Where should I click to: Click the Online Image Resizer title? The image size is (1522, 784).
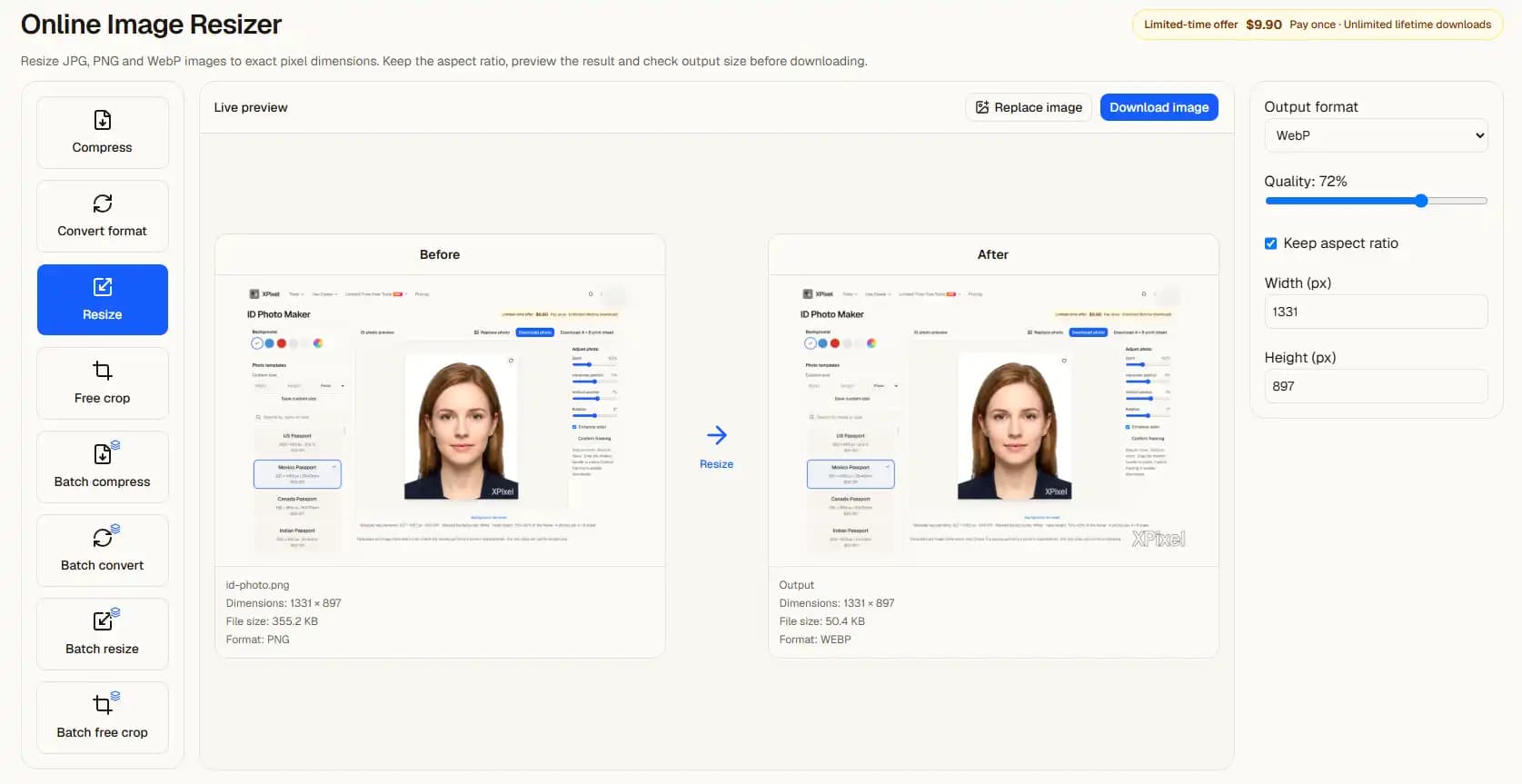tap(152, 25)
